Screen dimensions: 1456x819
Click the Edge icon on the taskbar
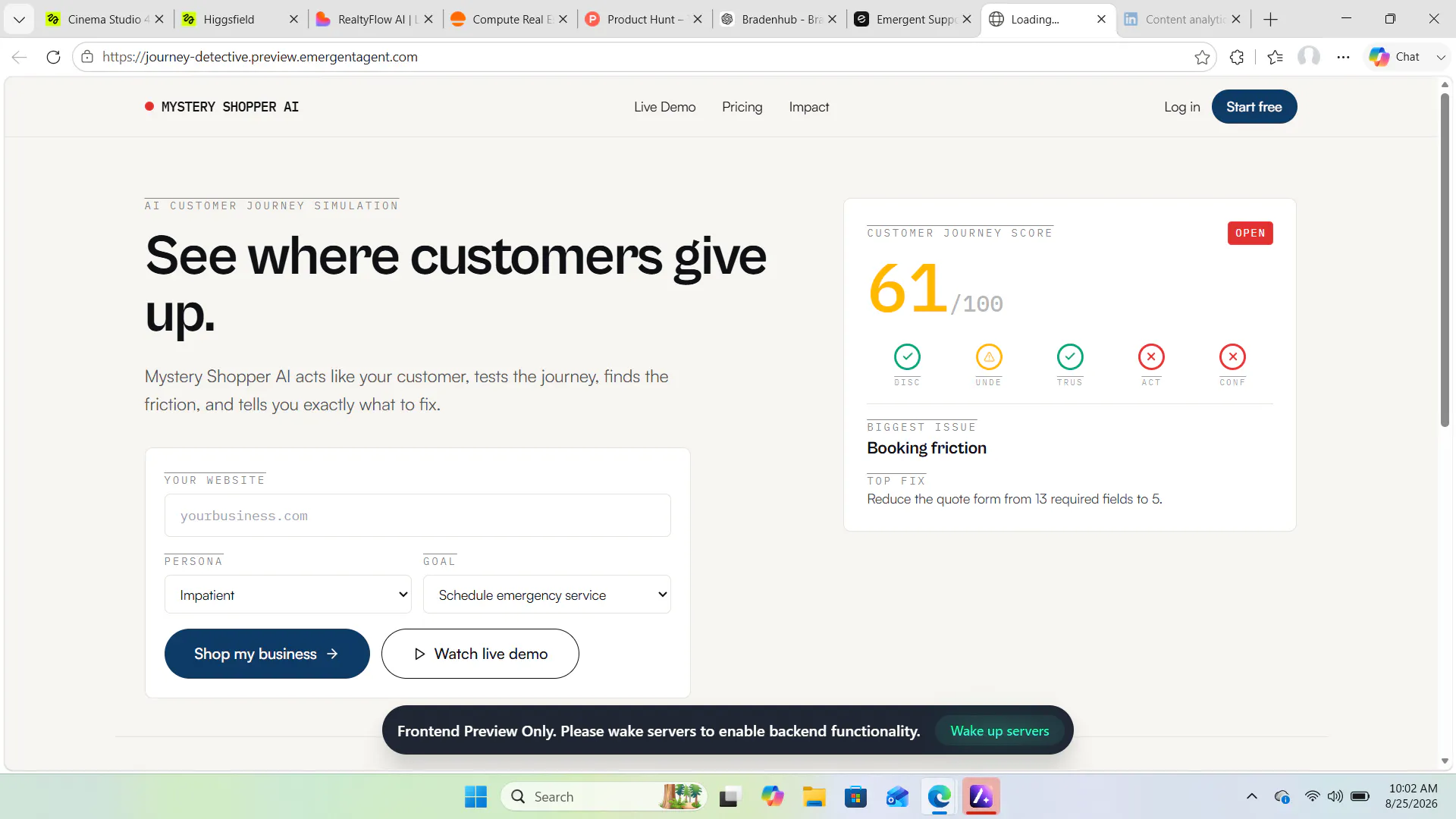point(939,797)
